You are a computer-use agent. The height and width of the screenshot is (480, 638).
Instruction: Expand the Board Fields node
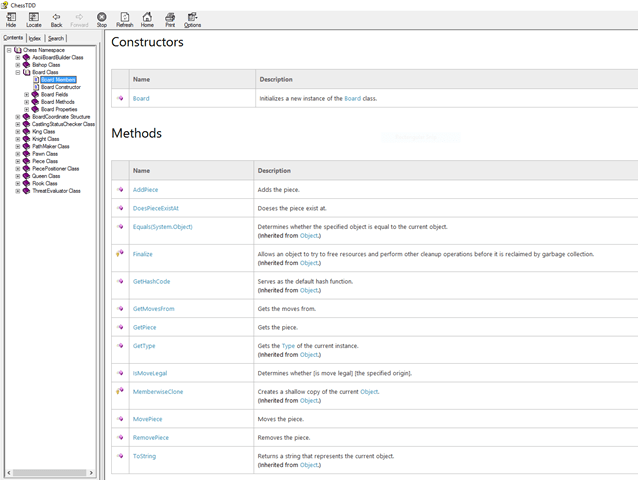click(26, 94)
